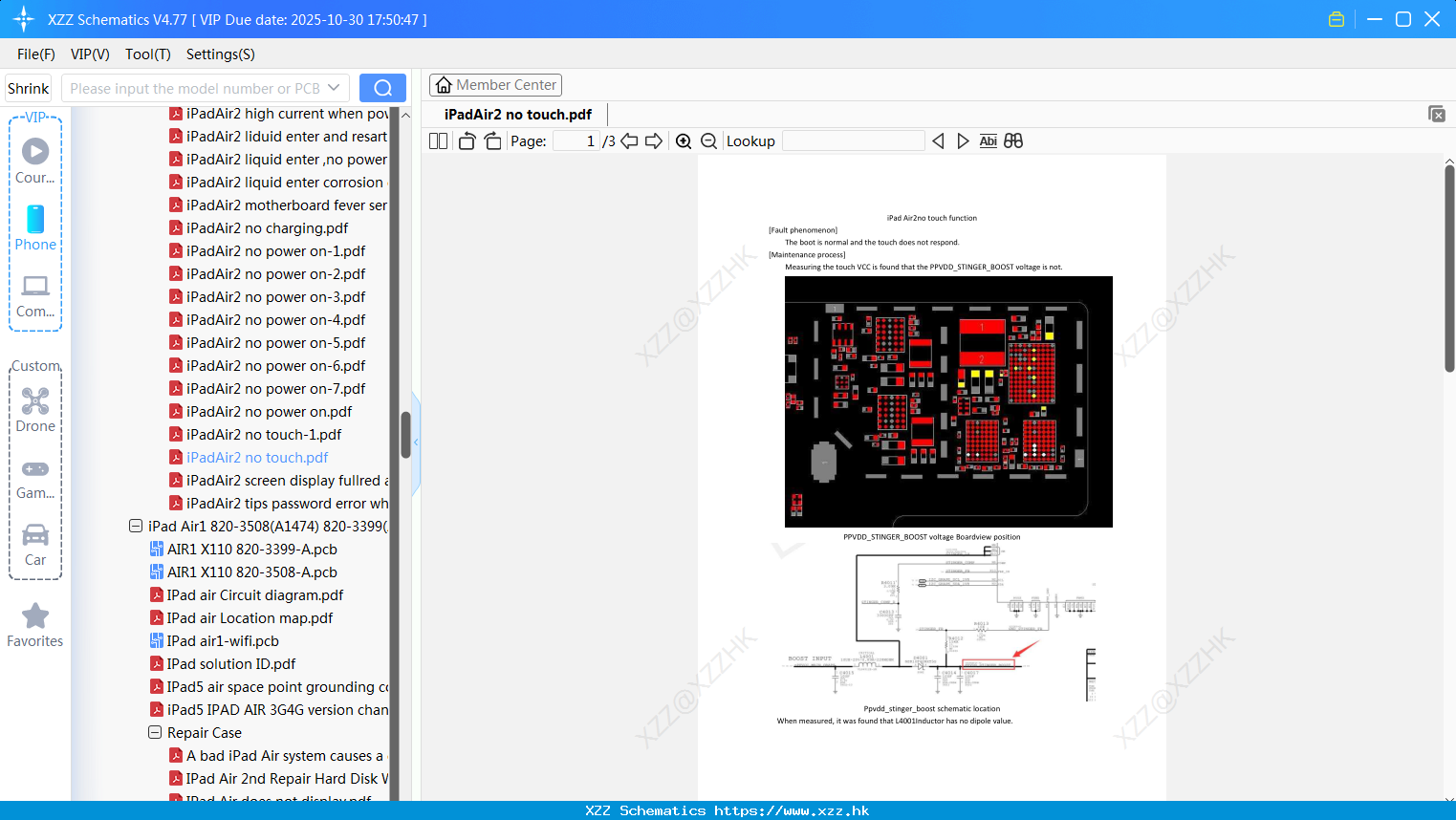Open AIR1 X110 820-3399-A.pcb
This screenshot has height=820, width=1456.
click(252, 549)
